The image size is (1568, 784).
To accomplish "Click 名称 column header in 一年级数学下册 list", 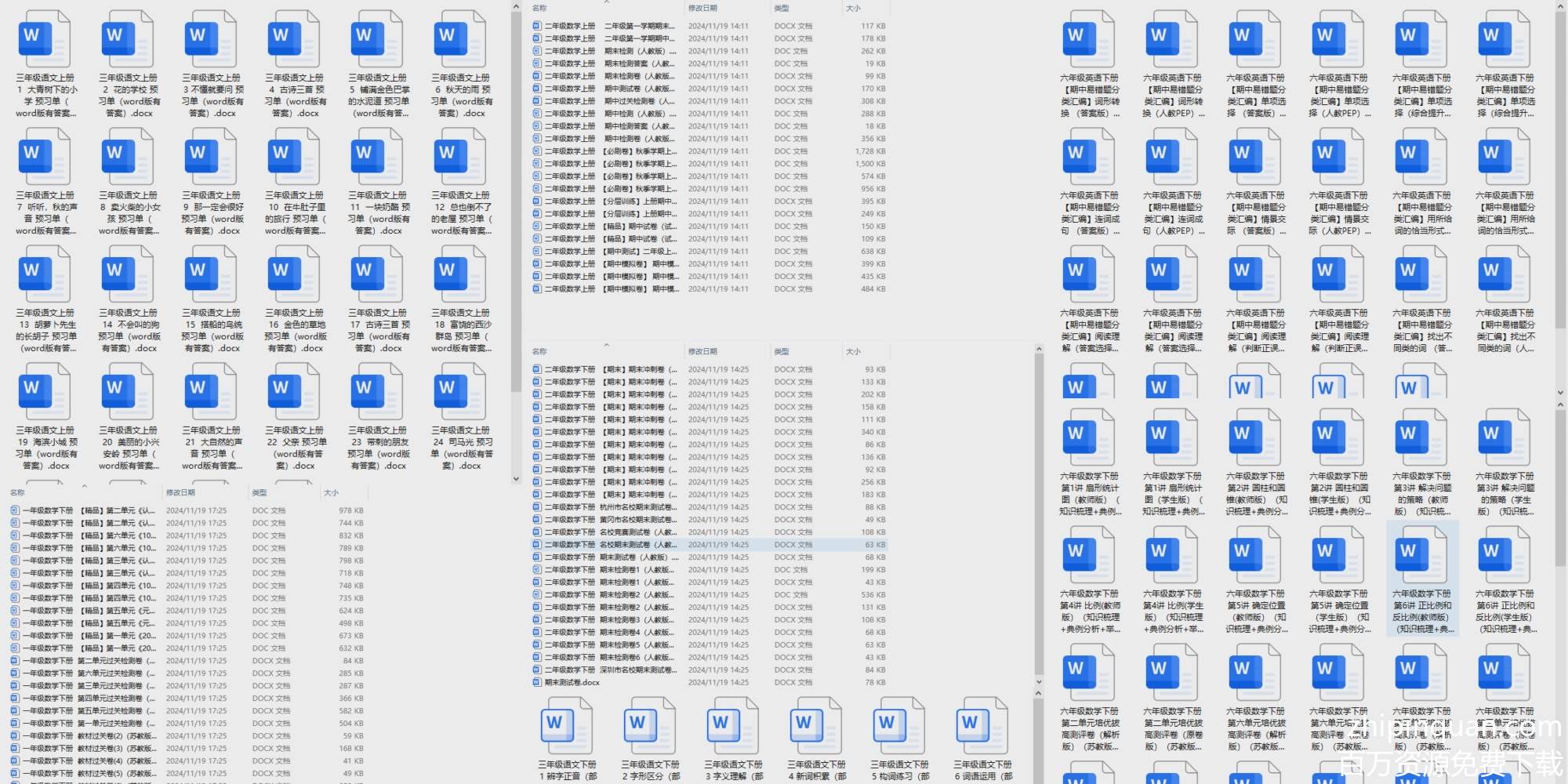I will pyautogui.click(x=17, y=493).
